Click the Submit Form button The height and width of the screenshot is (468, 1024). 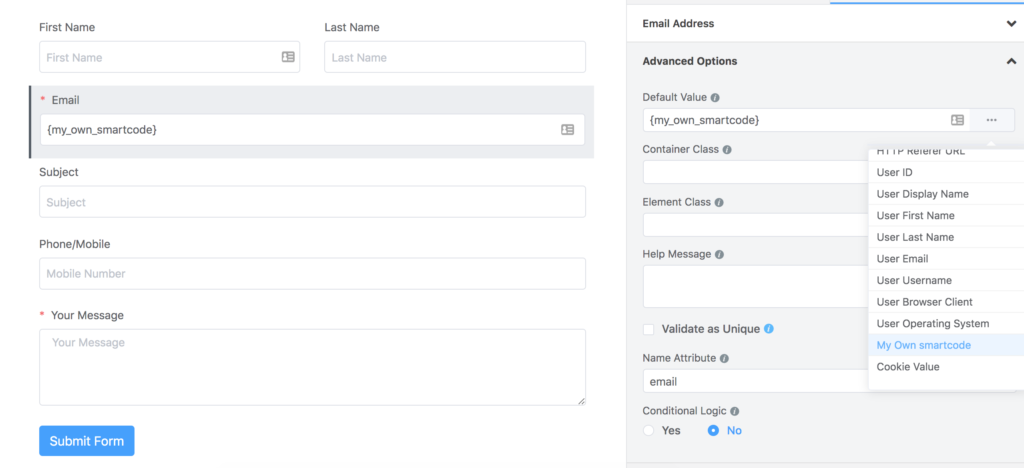point(86,441)
